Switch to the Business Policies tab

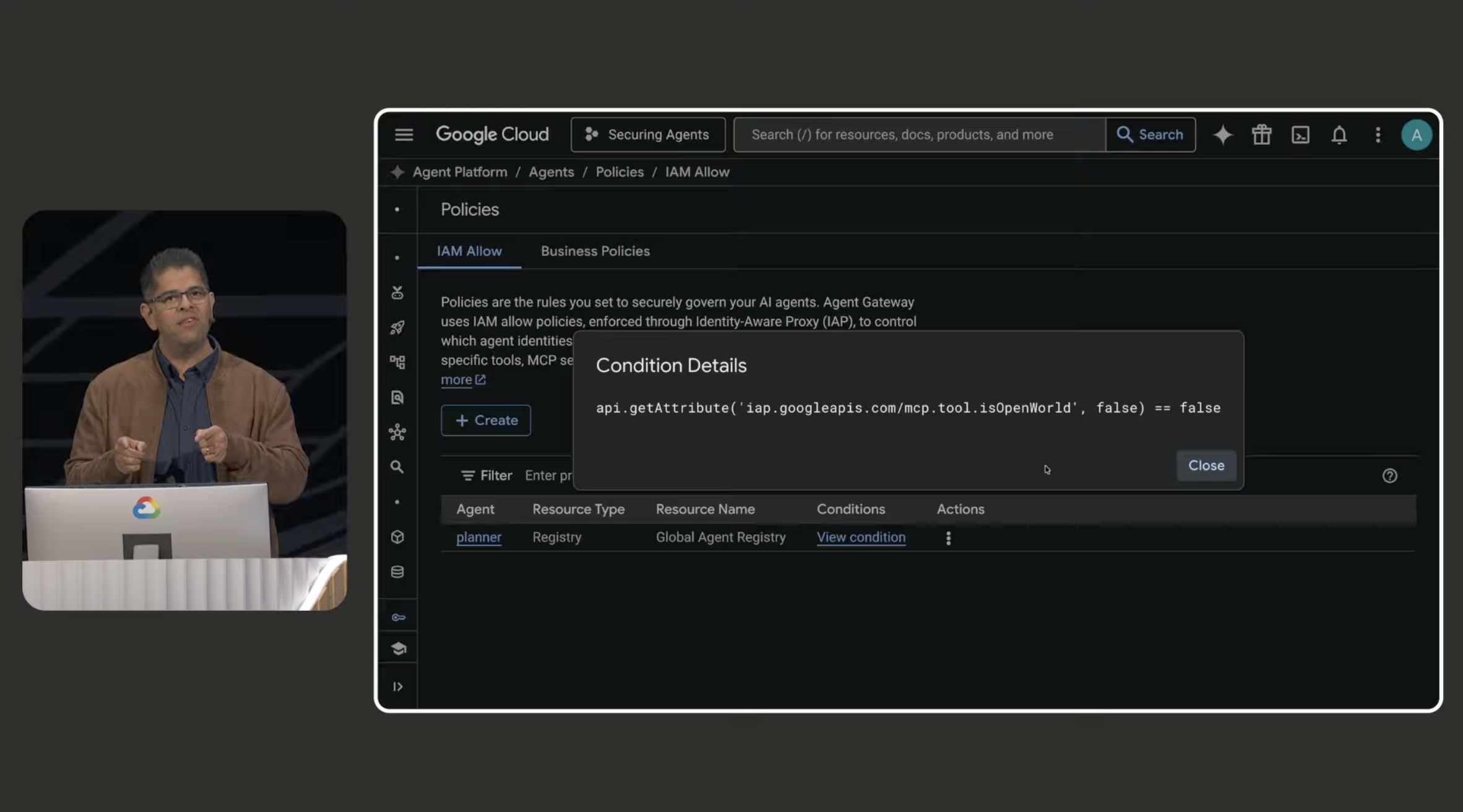point(595,251)
